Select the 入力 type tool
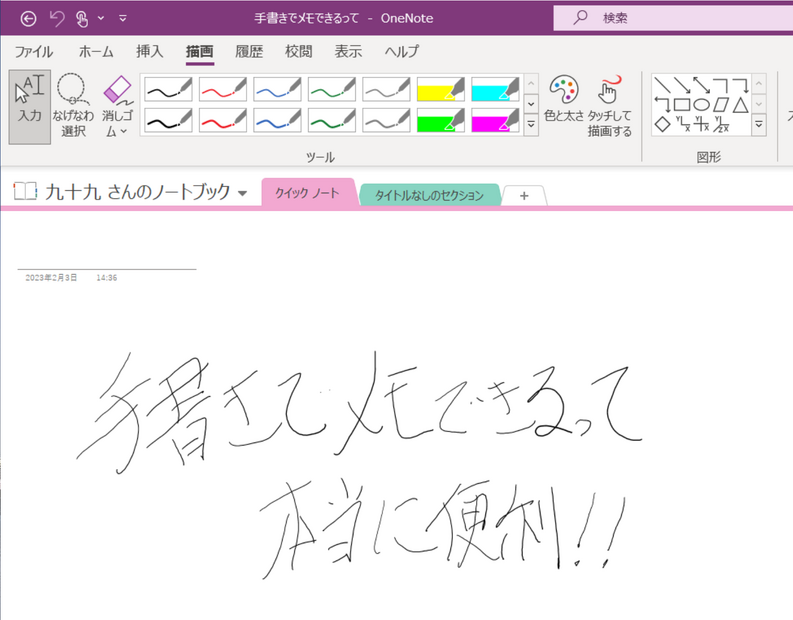 (x=30, y=107)
